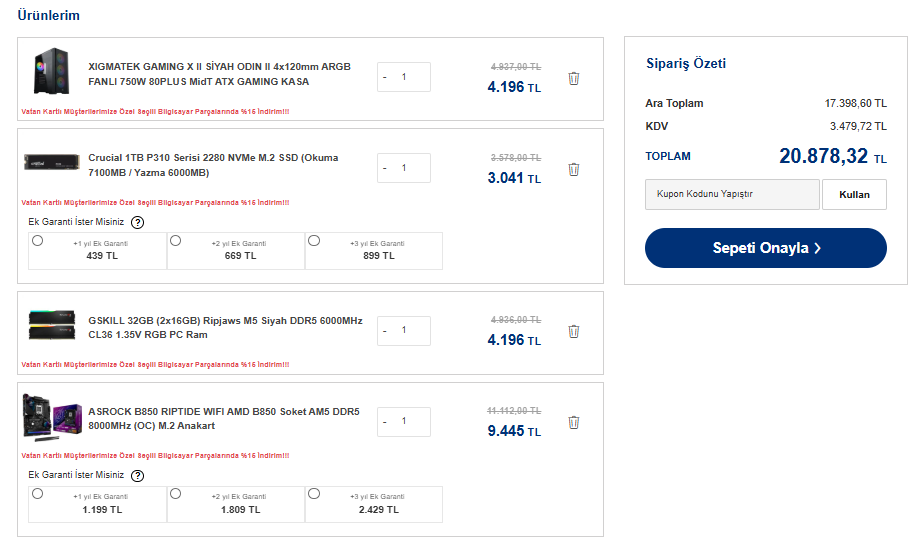Viewport: 913px width, 543px height.
Task: Choose ASROCK +3 year warranty at 2.429 TL
Action: [314, 494]
